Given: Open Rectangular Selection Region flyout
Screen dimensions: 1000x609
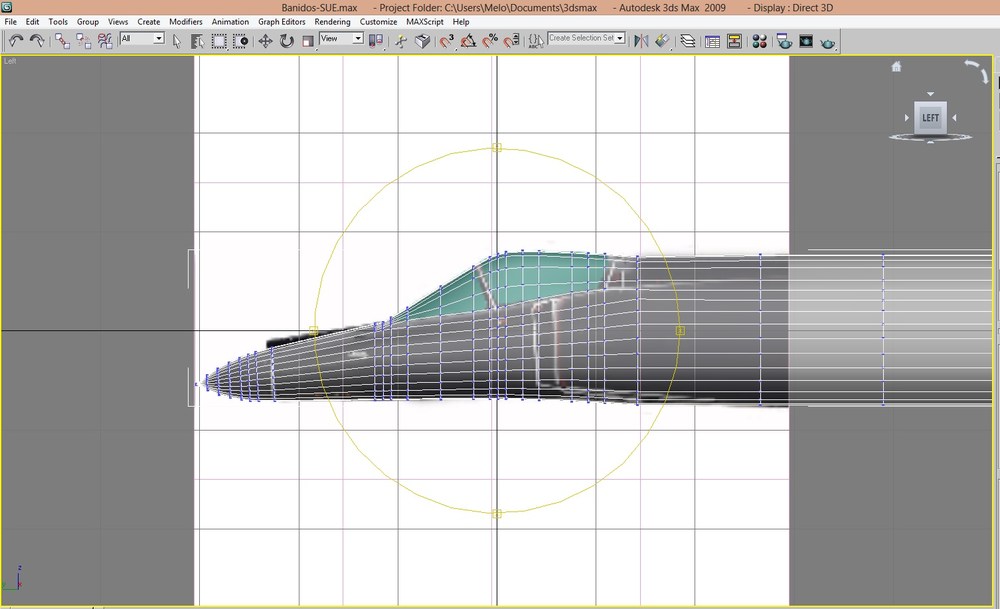Looking at the screenshot, I should point(219,41).
